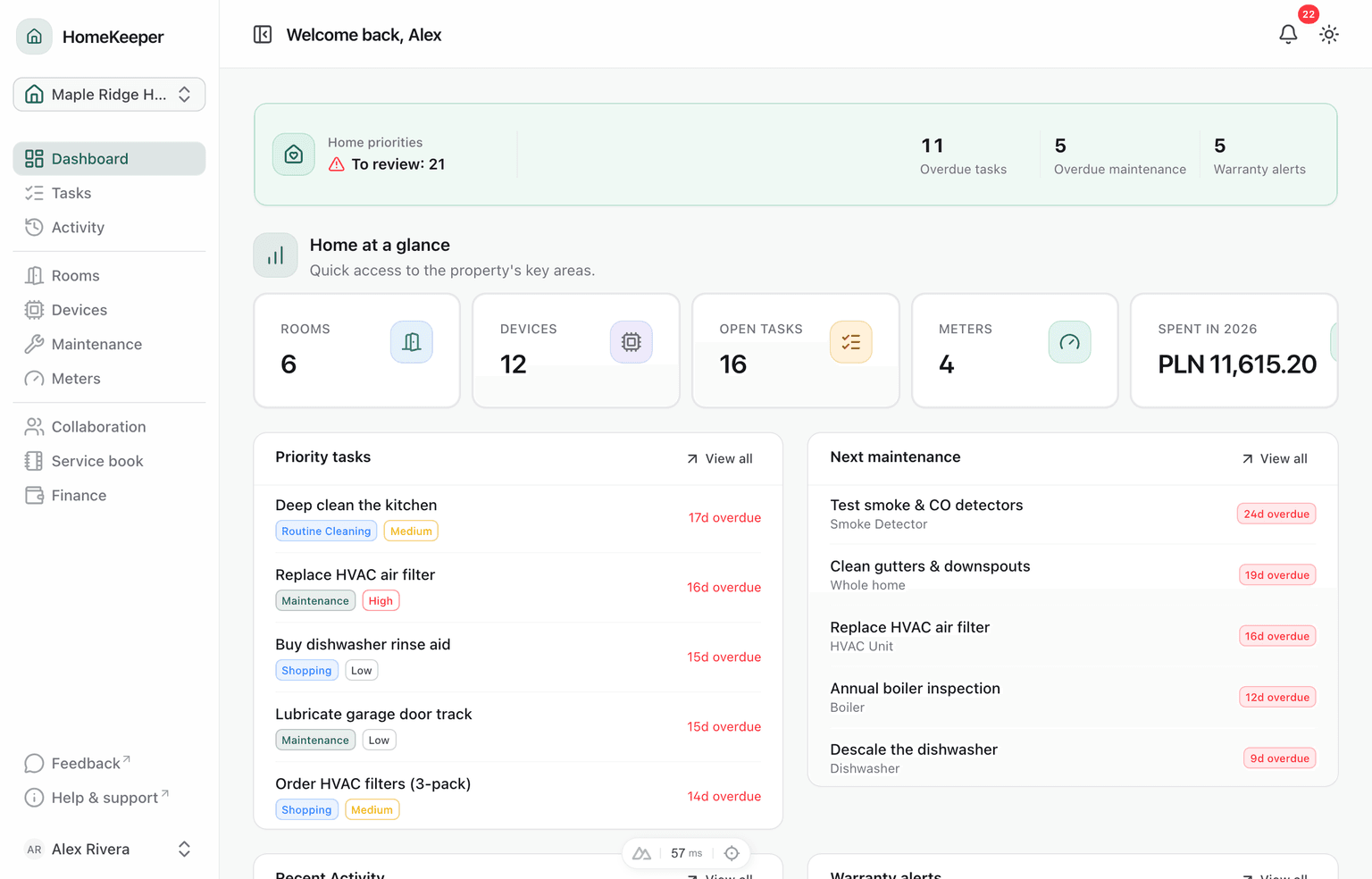Image resolution: width=1372 pixels, height=879 pixels.
Task: Open the notifications bell
Action: pos(1288,35)
